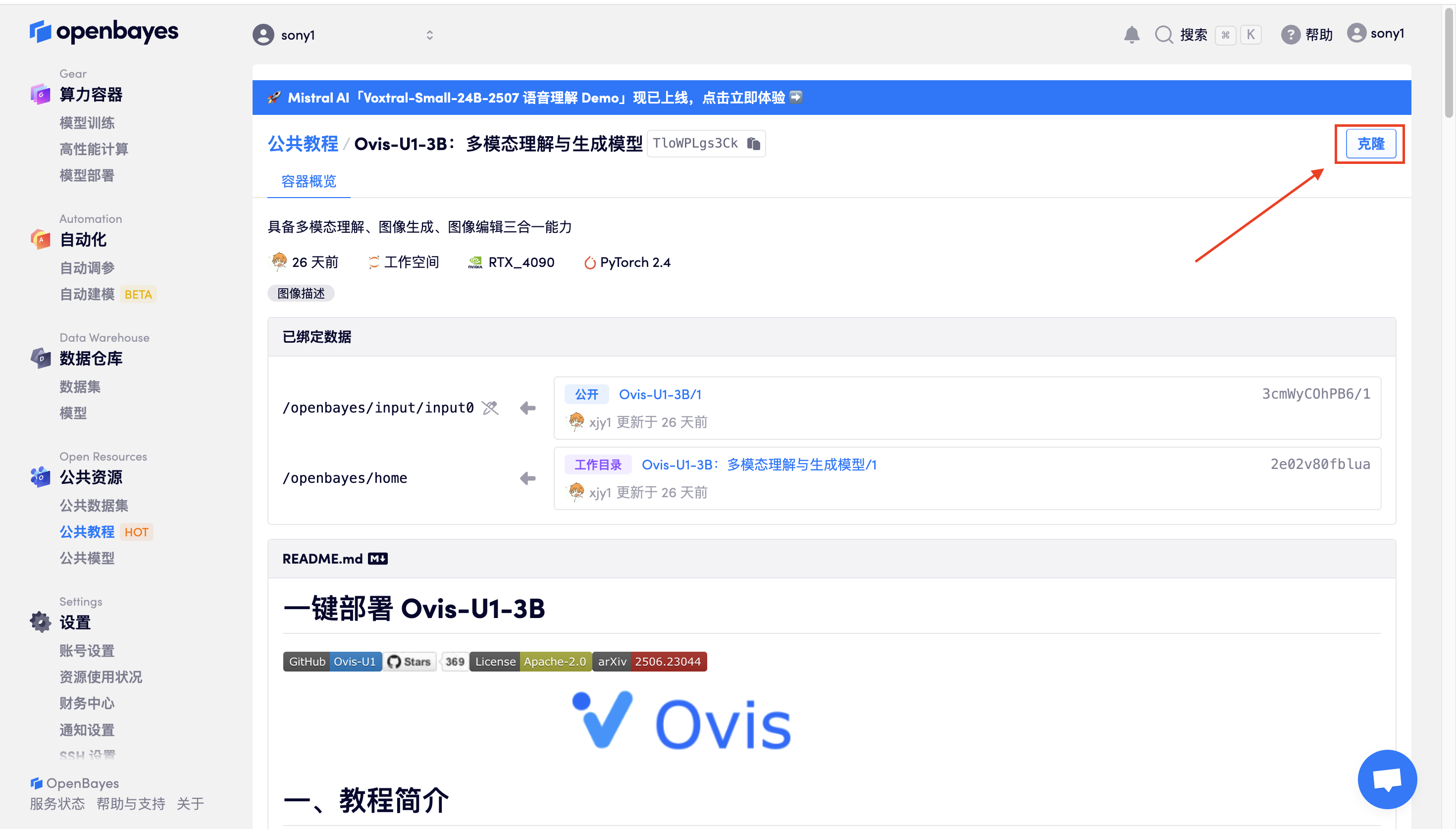Click the GitHub Ovis-U1 badge
The image size is (1456, 829).
coord(332,662)
